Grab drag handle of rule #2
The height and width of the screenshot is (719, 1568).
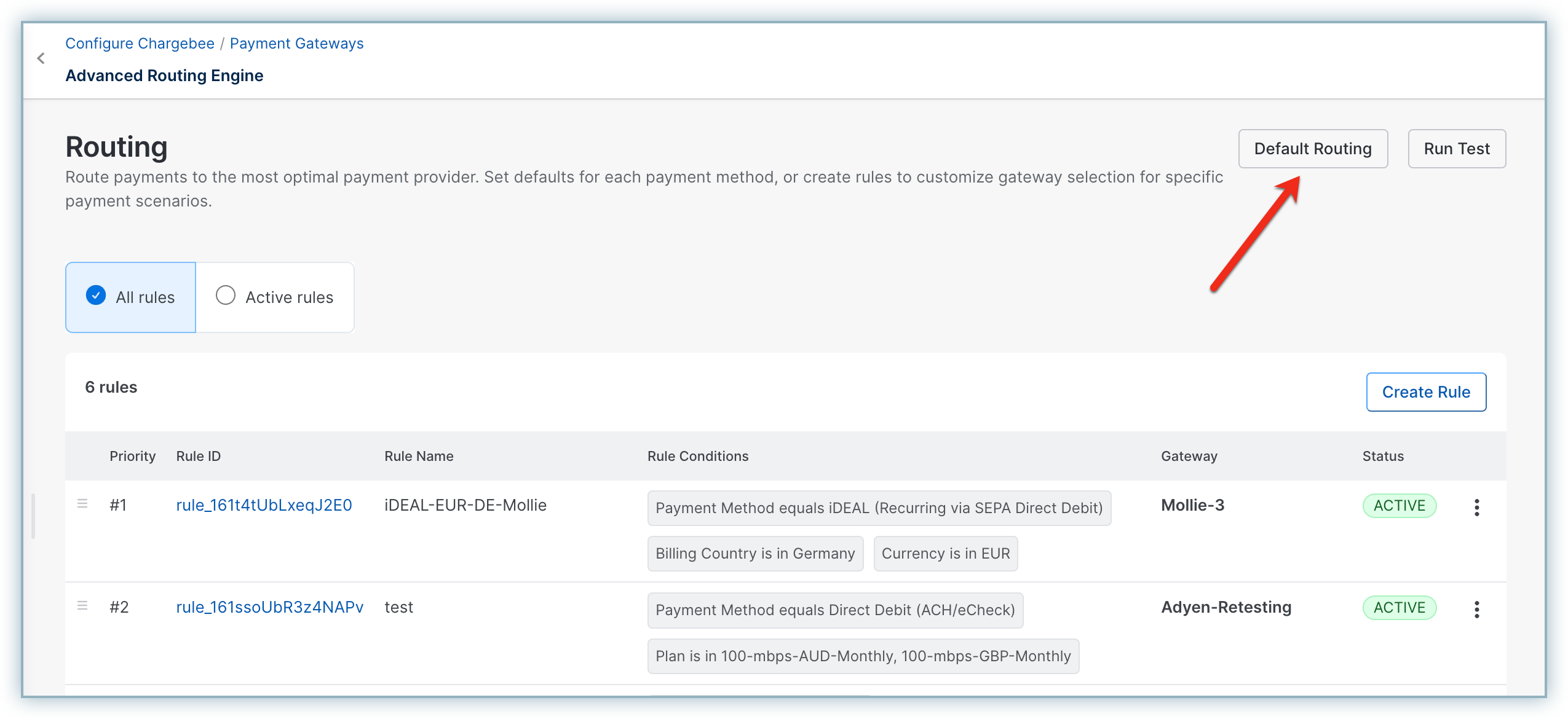[82, 606]
